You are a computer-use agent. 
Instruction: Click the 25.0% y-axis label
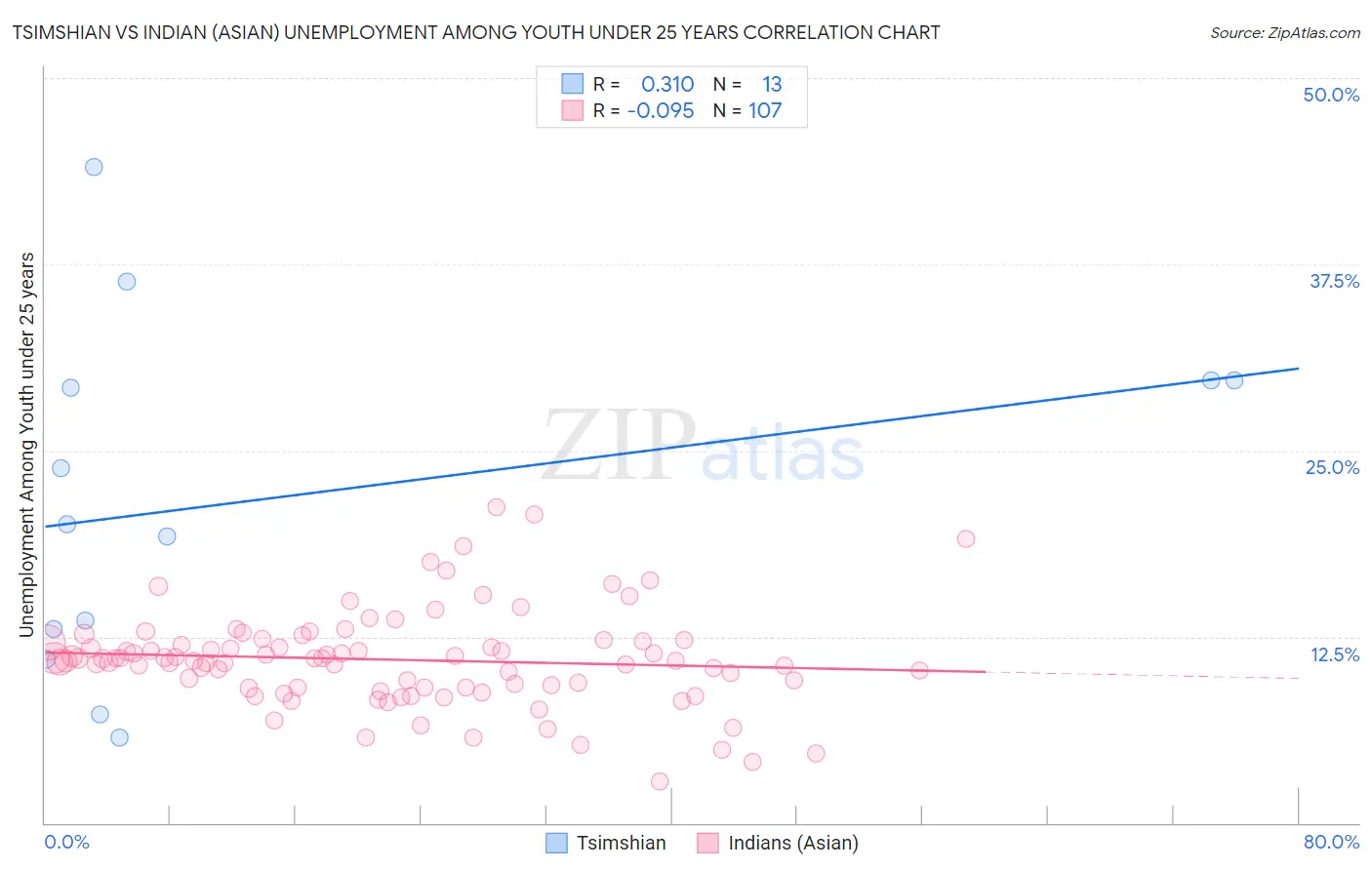click(1332, 467)
